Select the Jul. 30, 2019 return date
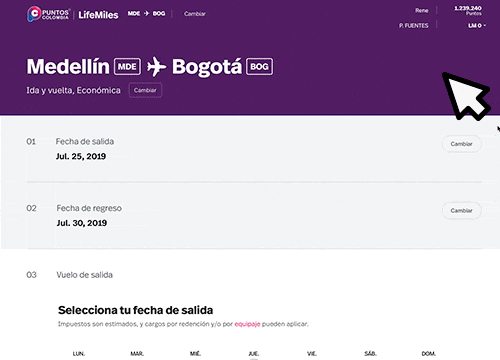The height and width of the screenshot is (360, 500). 82,223
